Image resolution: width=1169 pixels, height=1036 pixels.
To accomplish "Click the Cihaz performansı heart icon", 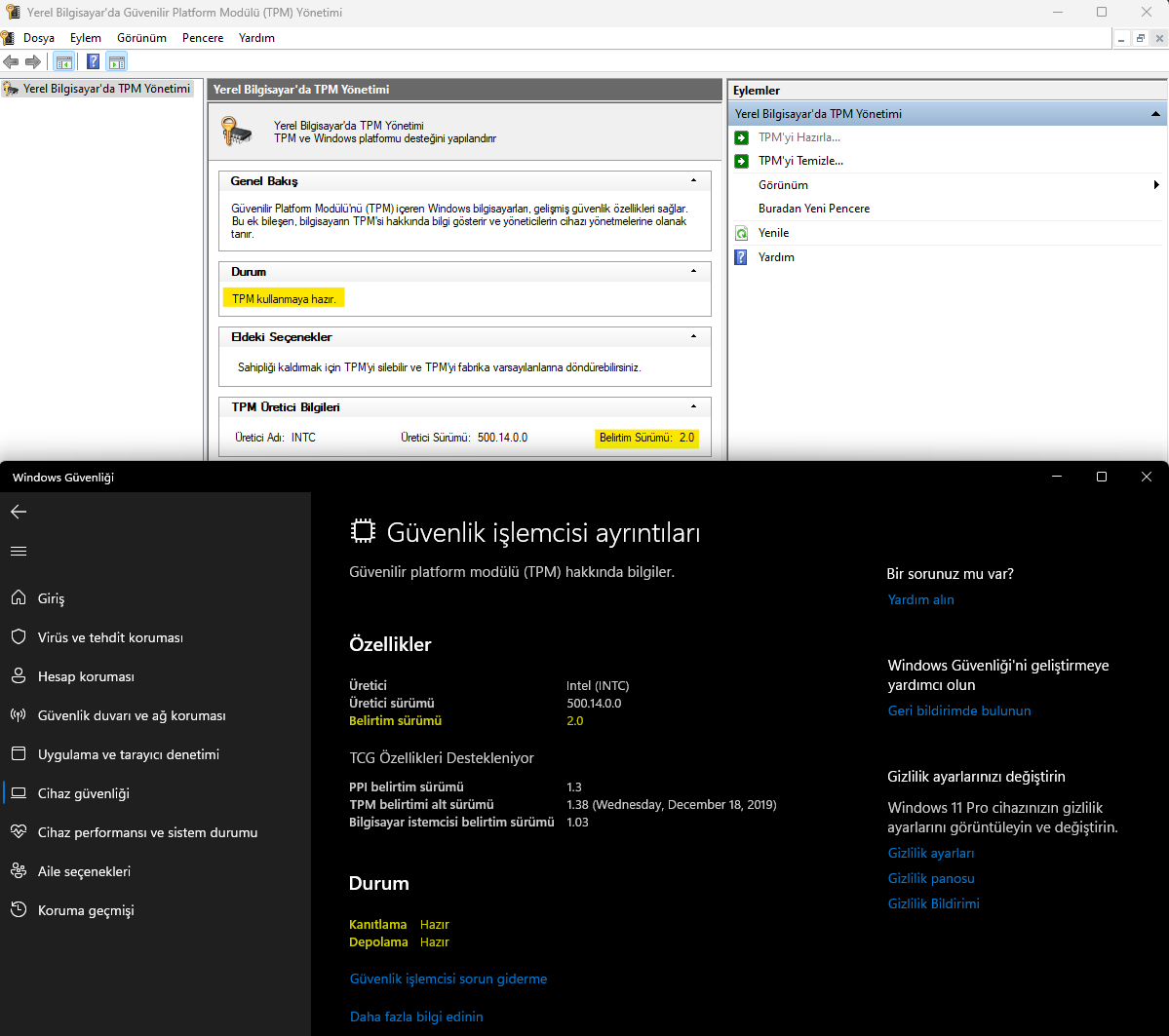I will point(19,831).
